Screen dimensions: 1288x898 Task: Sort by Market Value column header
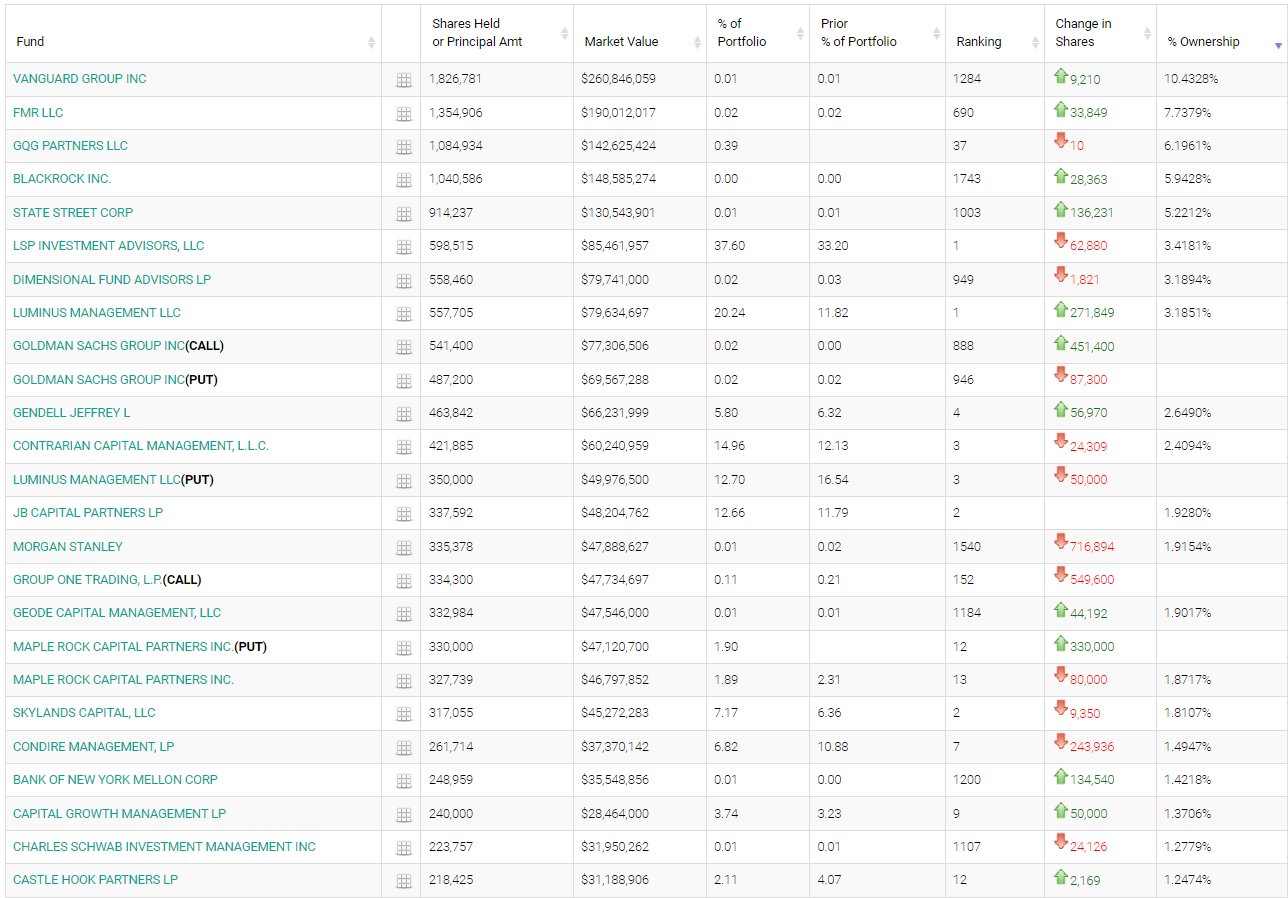(640, 34)
